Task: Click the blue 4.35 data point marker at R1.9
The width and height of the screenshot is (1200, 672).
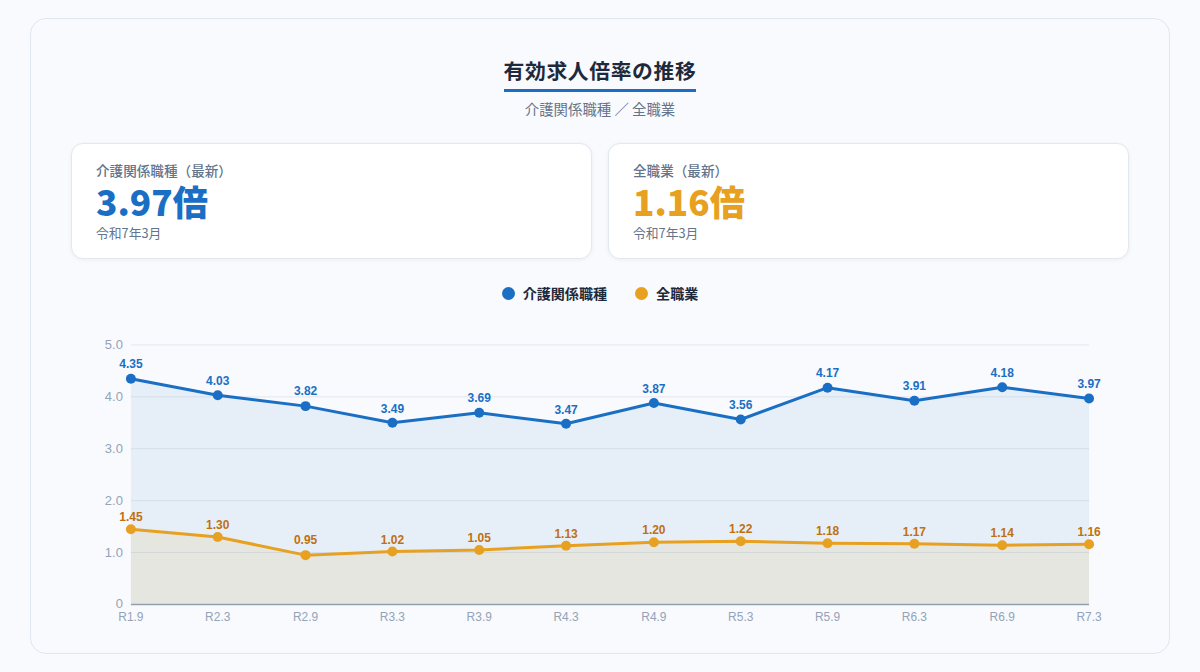Action: point(131,379)
